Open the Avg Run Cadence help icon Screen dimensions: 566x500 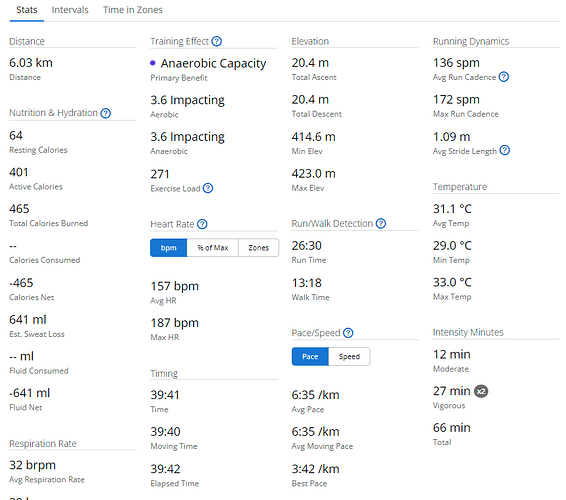click(x=504, y=77)
